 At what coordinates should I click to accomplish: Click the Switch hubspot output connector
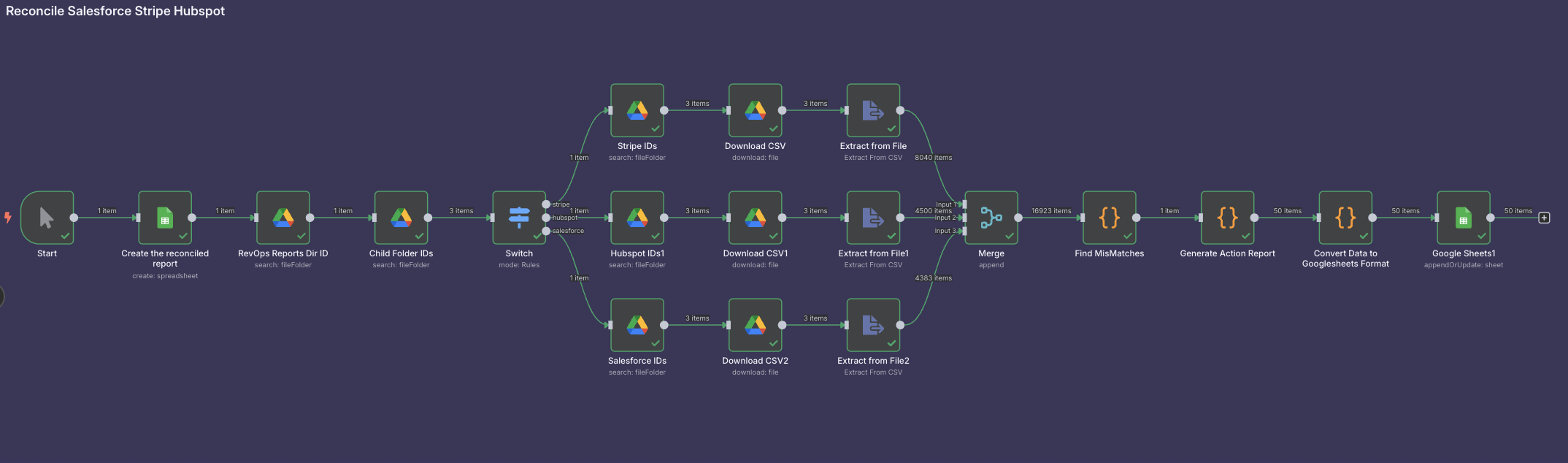(546, 218)
